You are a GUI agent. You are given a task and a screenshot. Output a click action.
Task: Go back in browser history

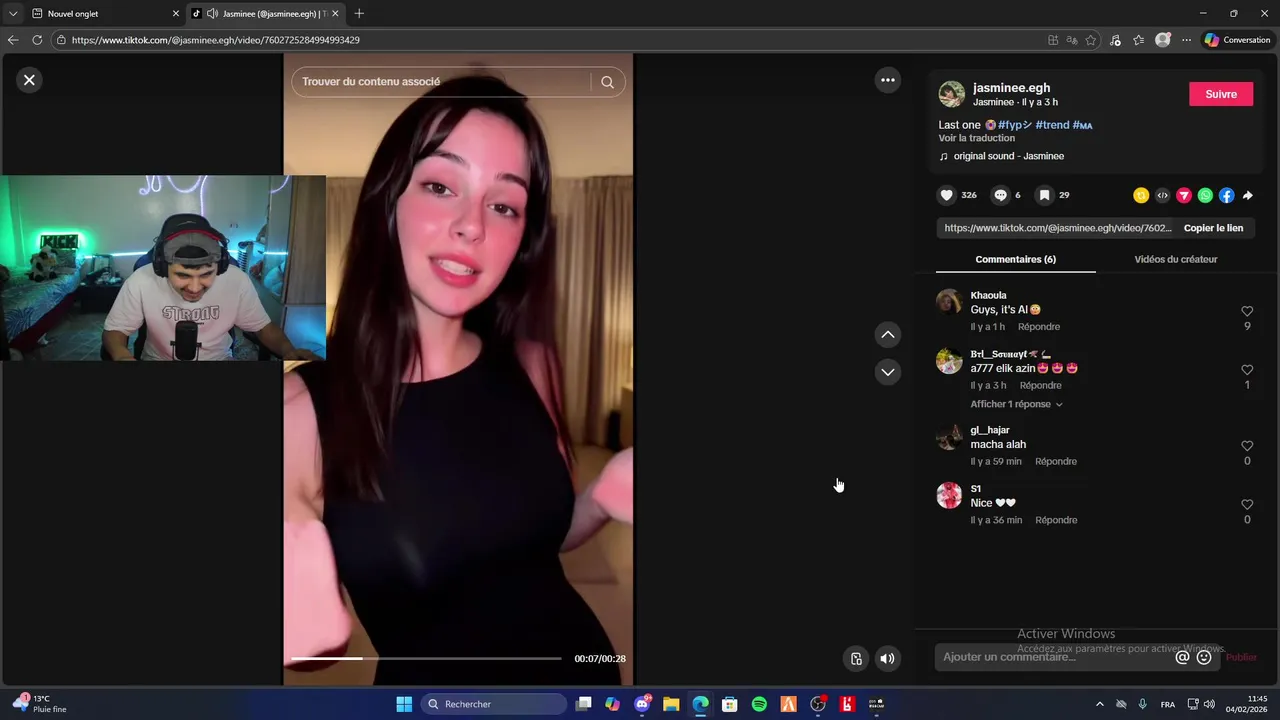[x=13, y=40]
